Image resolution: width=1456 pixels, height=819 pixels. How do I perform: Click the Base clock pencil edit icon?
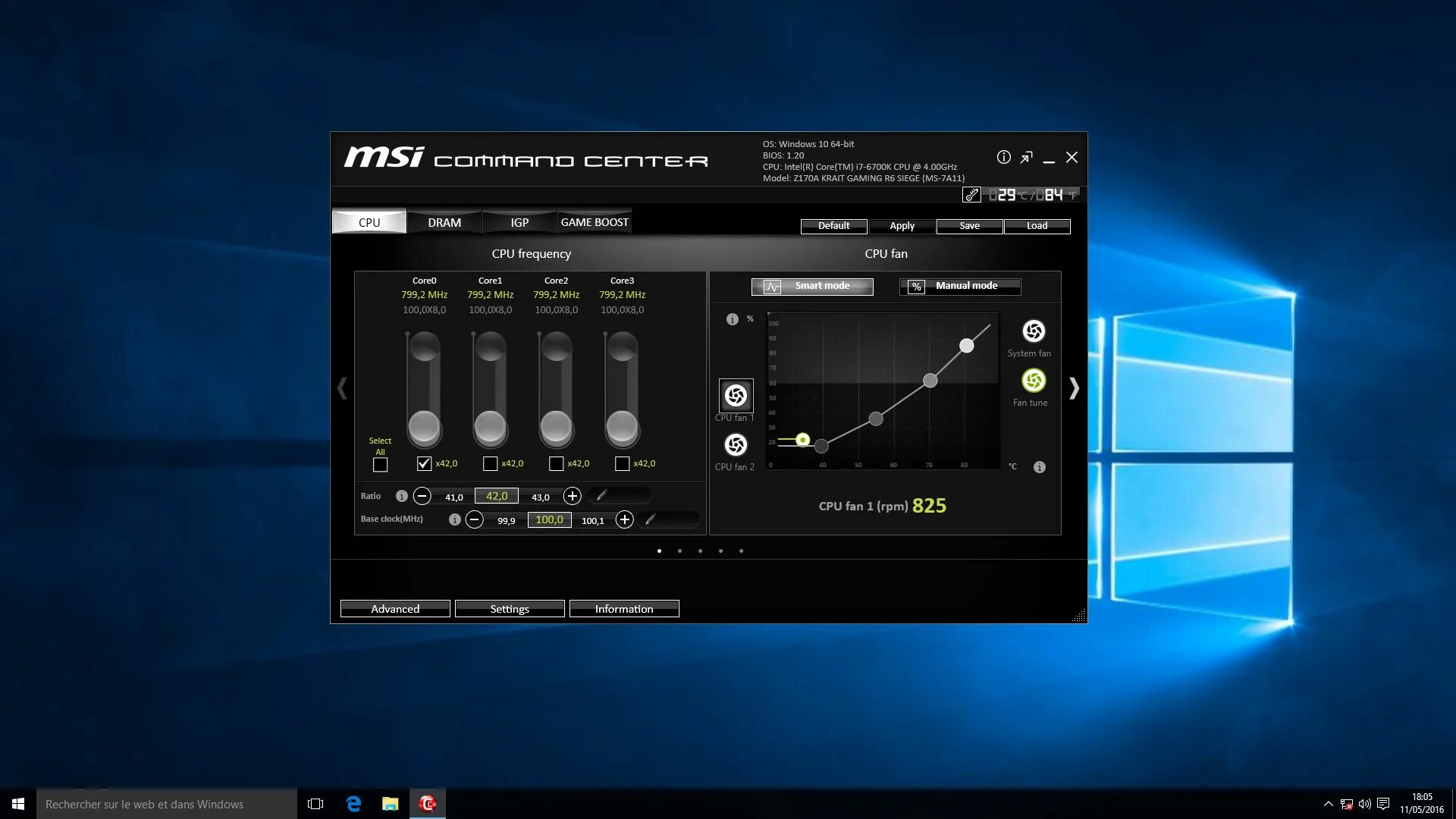[x=650, y=519]
